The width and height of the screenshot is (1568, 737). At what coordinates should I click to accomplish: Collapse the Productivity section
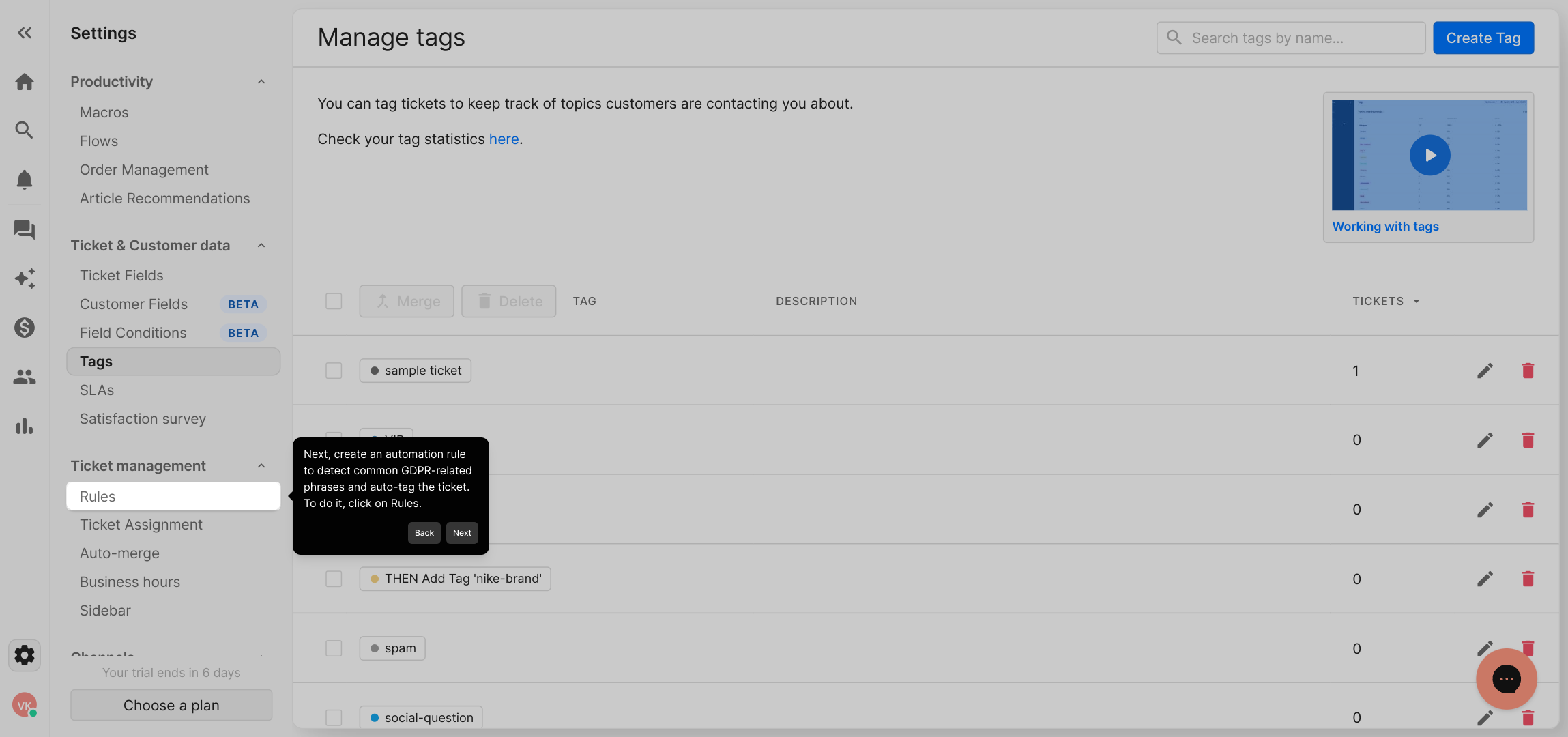pos(261,82)
